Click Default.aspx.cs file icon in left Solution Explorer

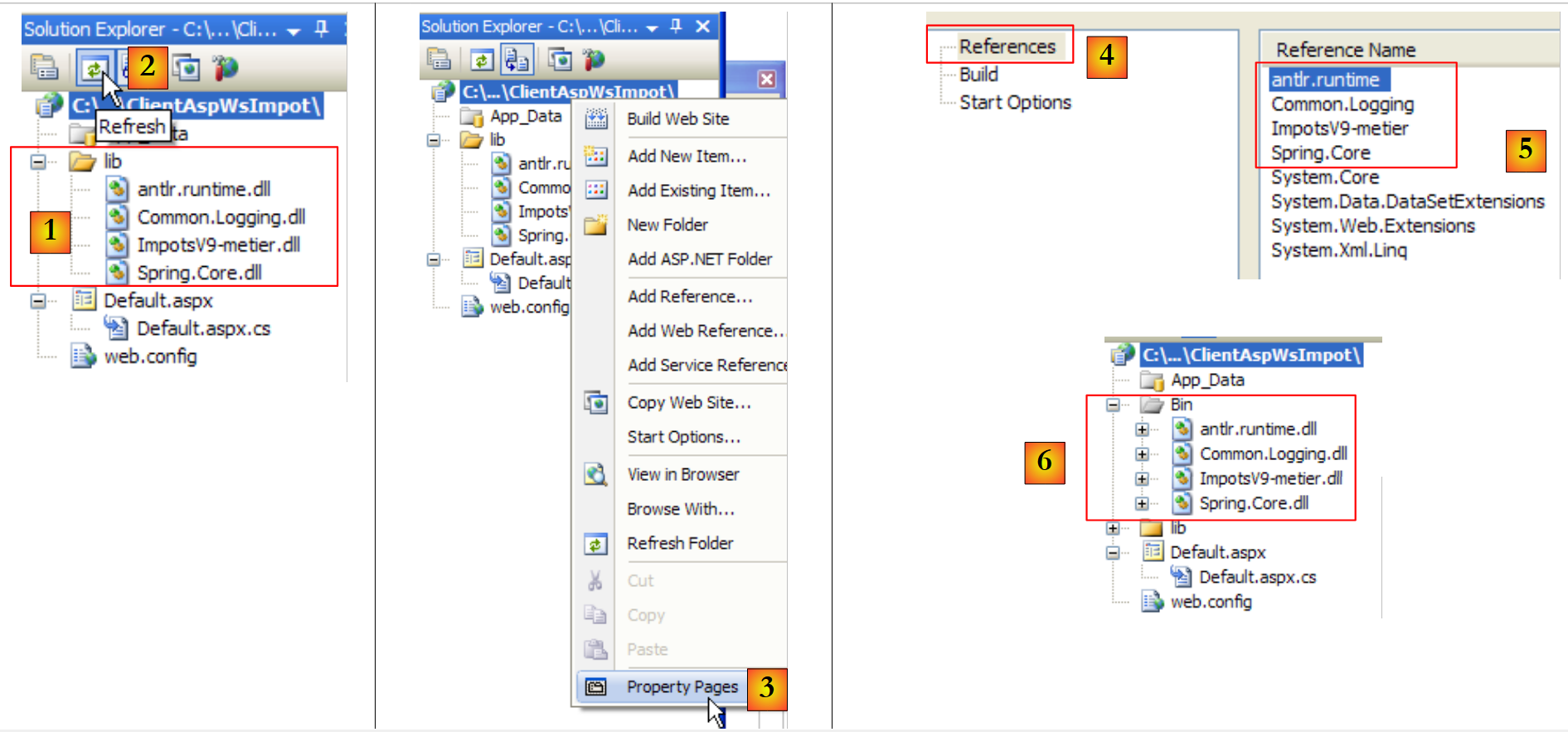tap(115, 329)
